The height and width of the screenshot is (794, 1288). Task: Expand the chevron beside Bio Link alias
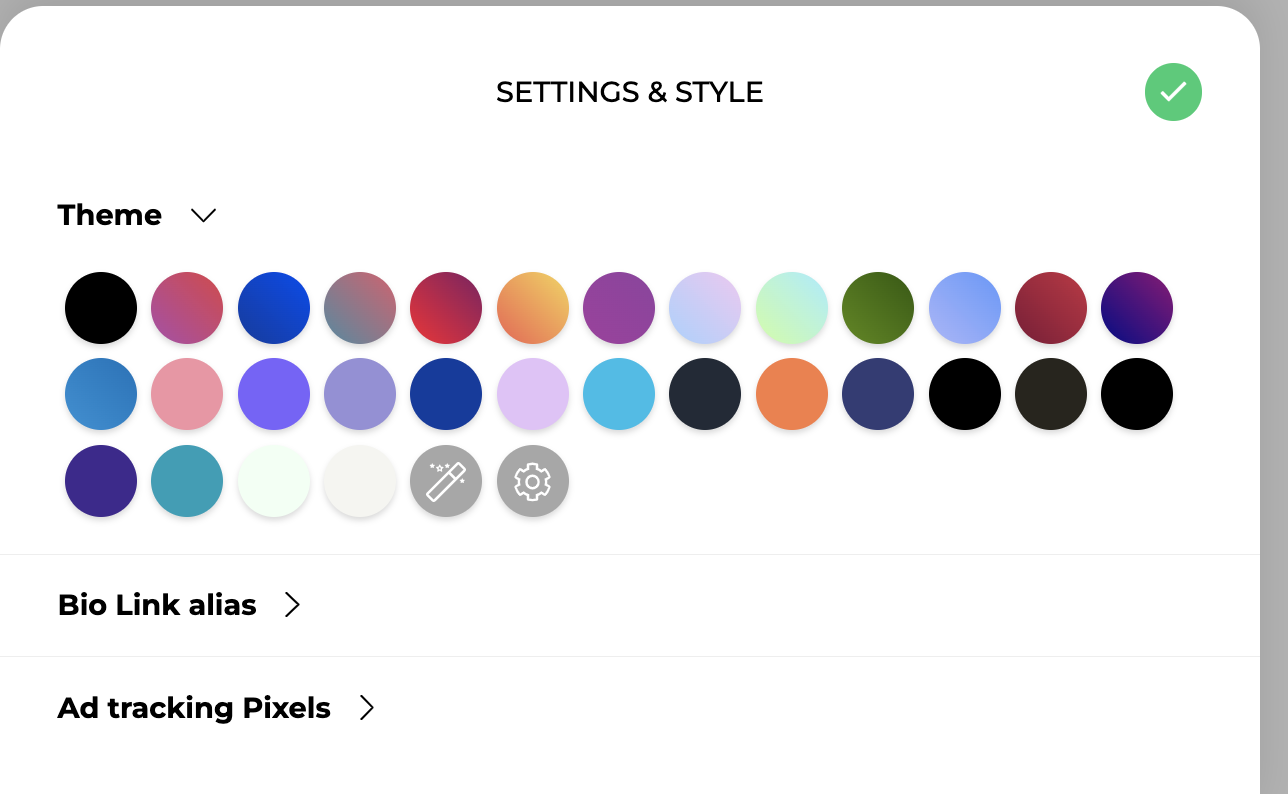point(292,605)
